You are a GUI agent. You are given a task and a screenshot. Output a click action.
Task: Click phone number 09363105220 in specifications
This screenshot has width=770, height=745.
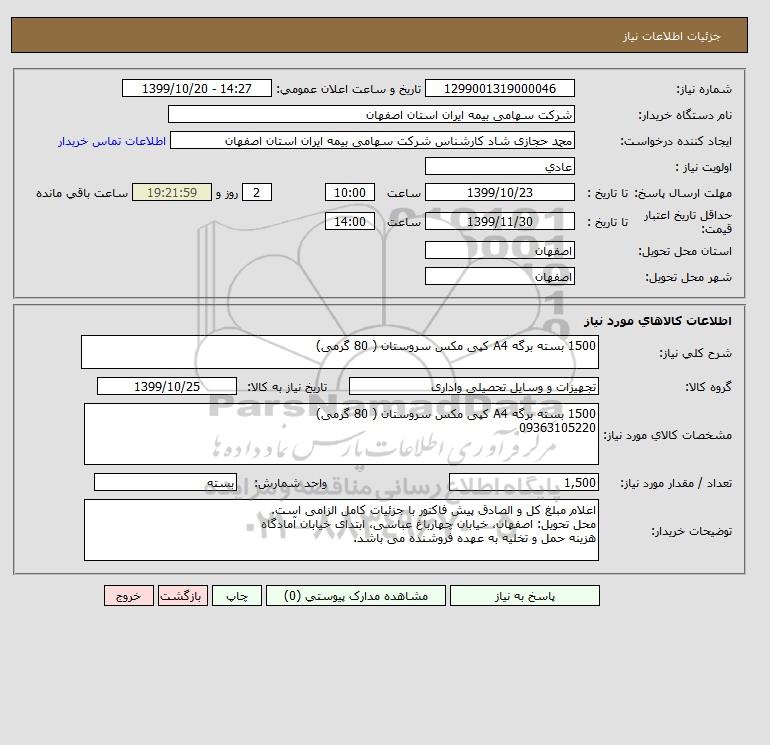click(x=557, y=428)
